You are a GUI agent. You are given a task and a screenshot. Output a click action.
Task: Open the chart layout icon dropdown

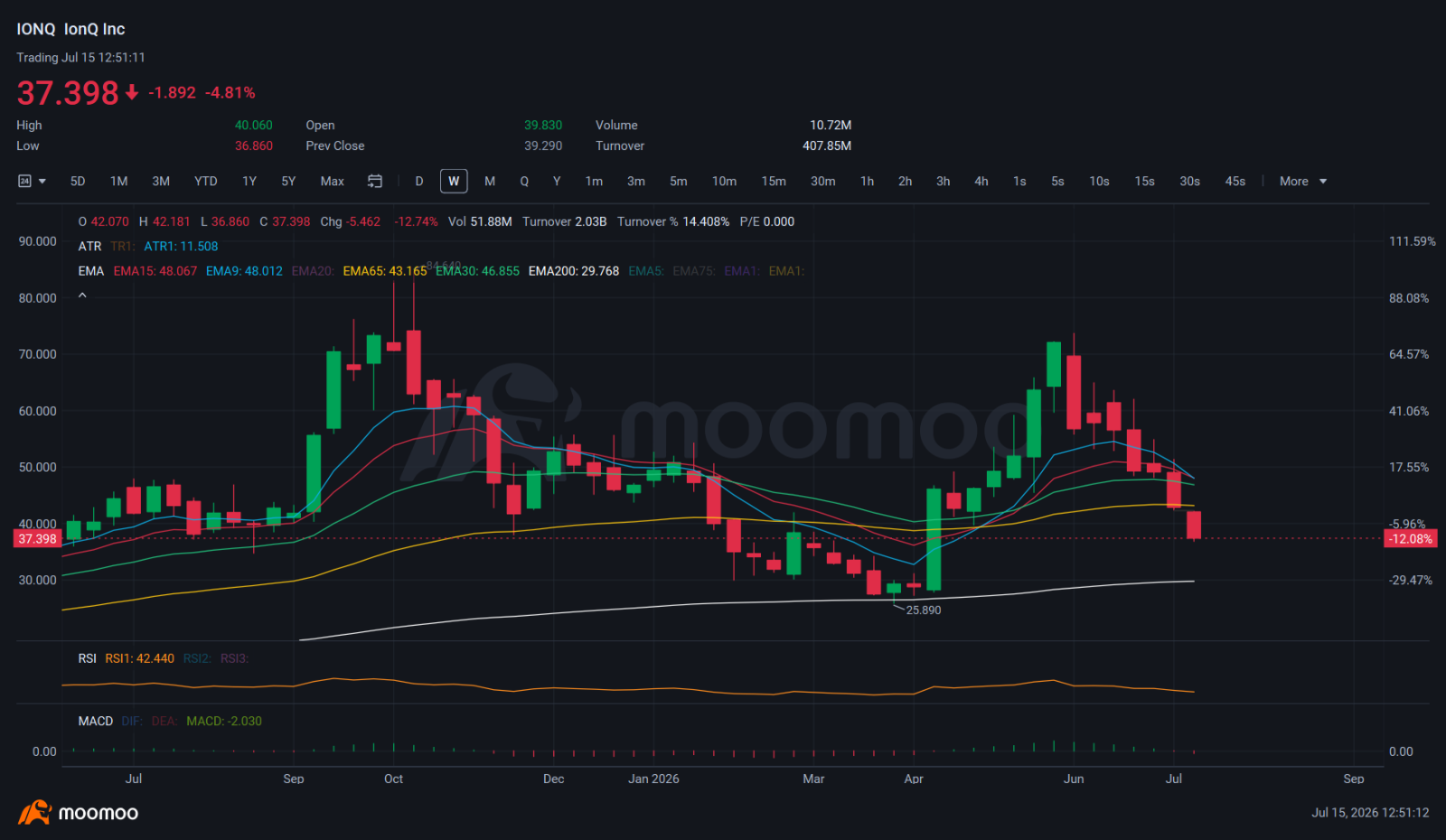coord(32,182)
